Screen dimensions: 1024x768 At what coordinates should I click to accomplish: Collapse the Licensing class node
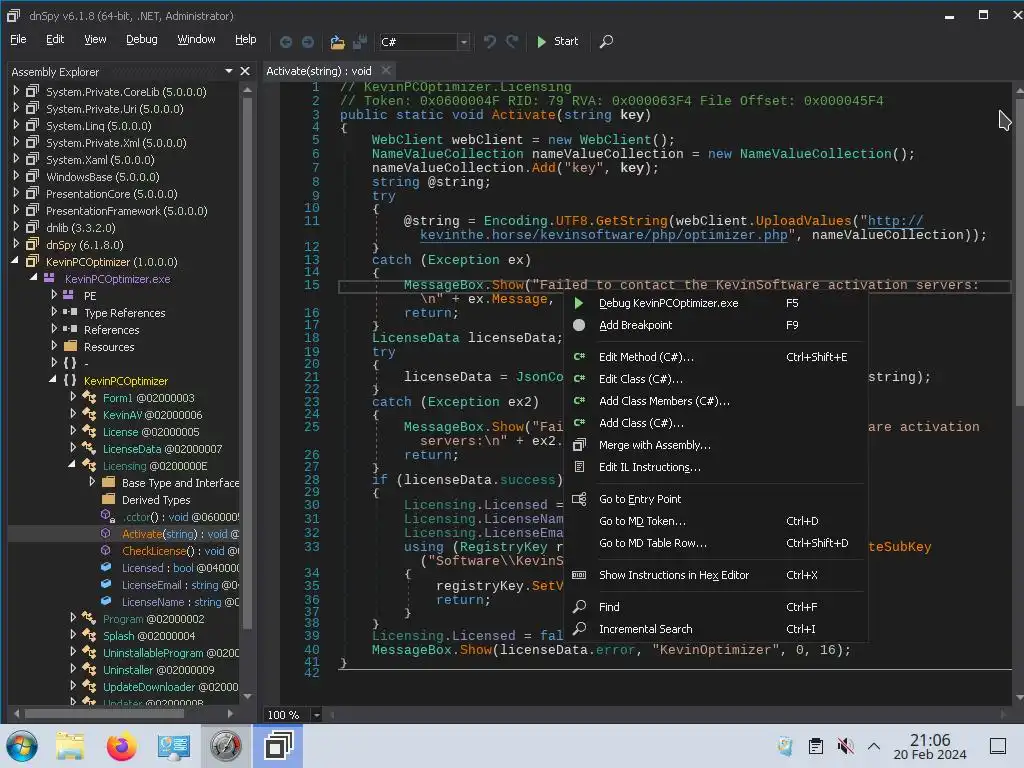tap(72, 464)
